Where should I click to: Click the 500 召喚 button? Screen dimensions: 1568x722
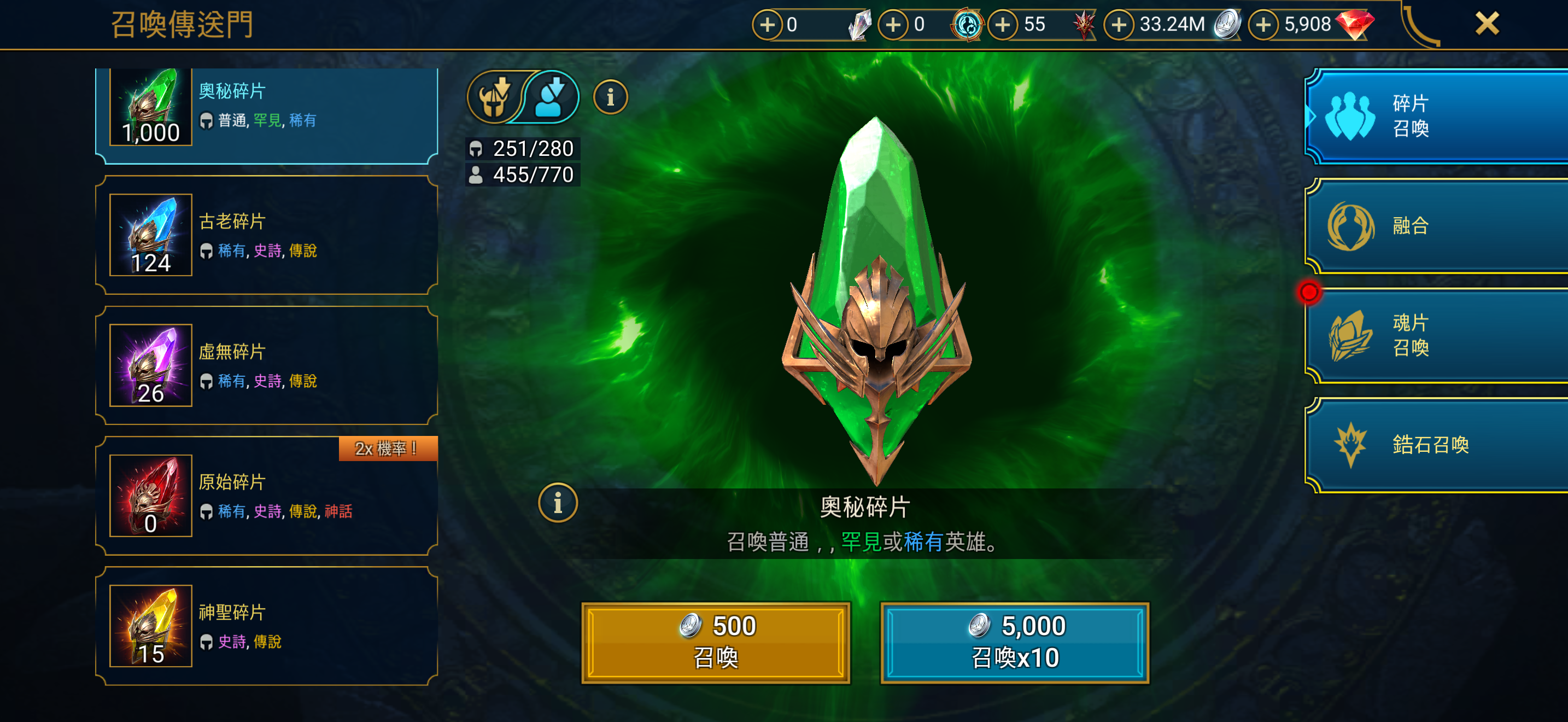point(716,642)
